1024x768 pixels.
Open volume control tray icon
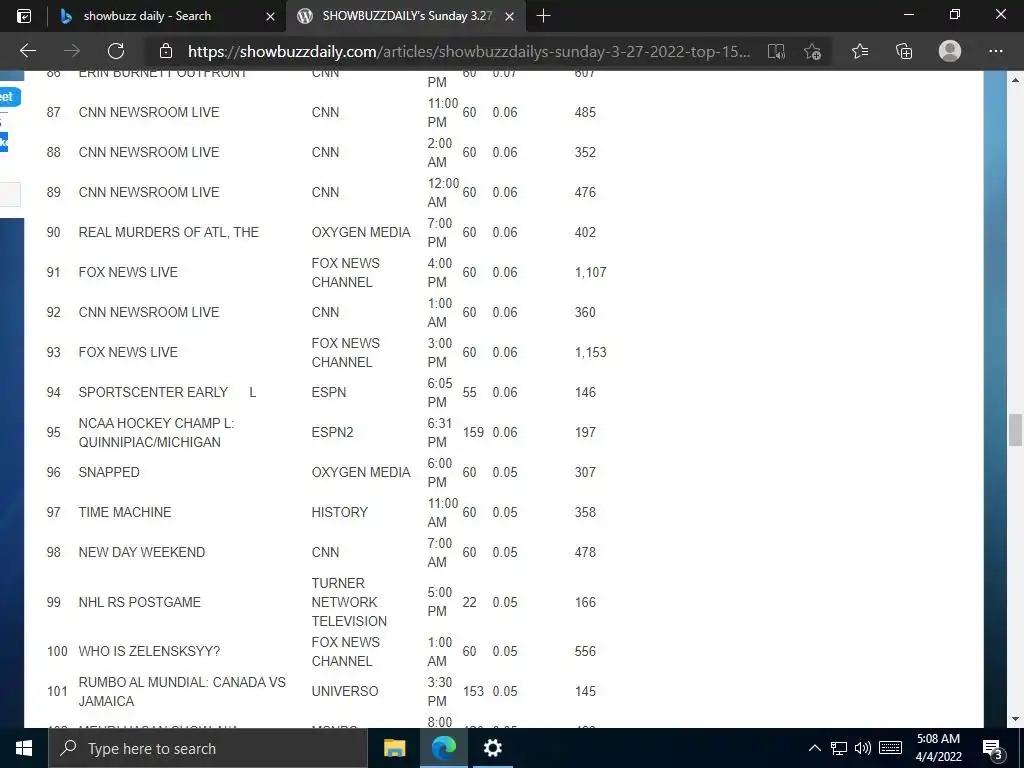pos(863,748)
